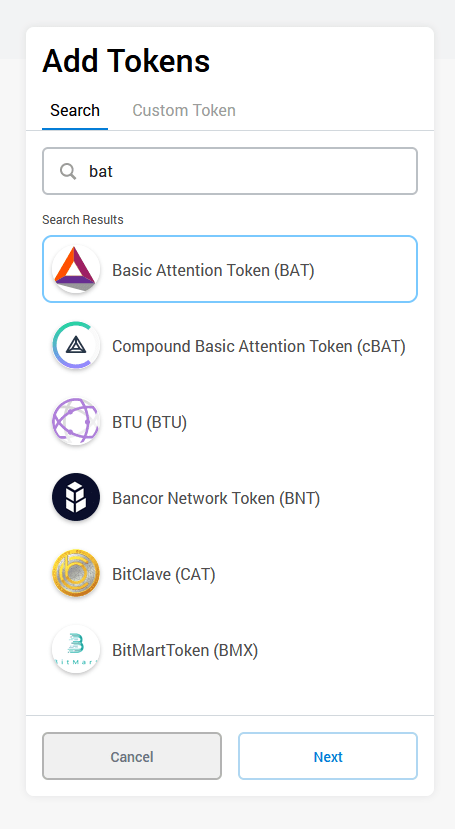Choose BitMartToken (BMX) result text
Image resolution: width=455 pixels, height=829 pixels.
click(185, 650)
